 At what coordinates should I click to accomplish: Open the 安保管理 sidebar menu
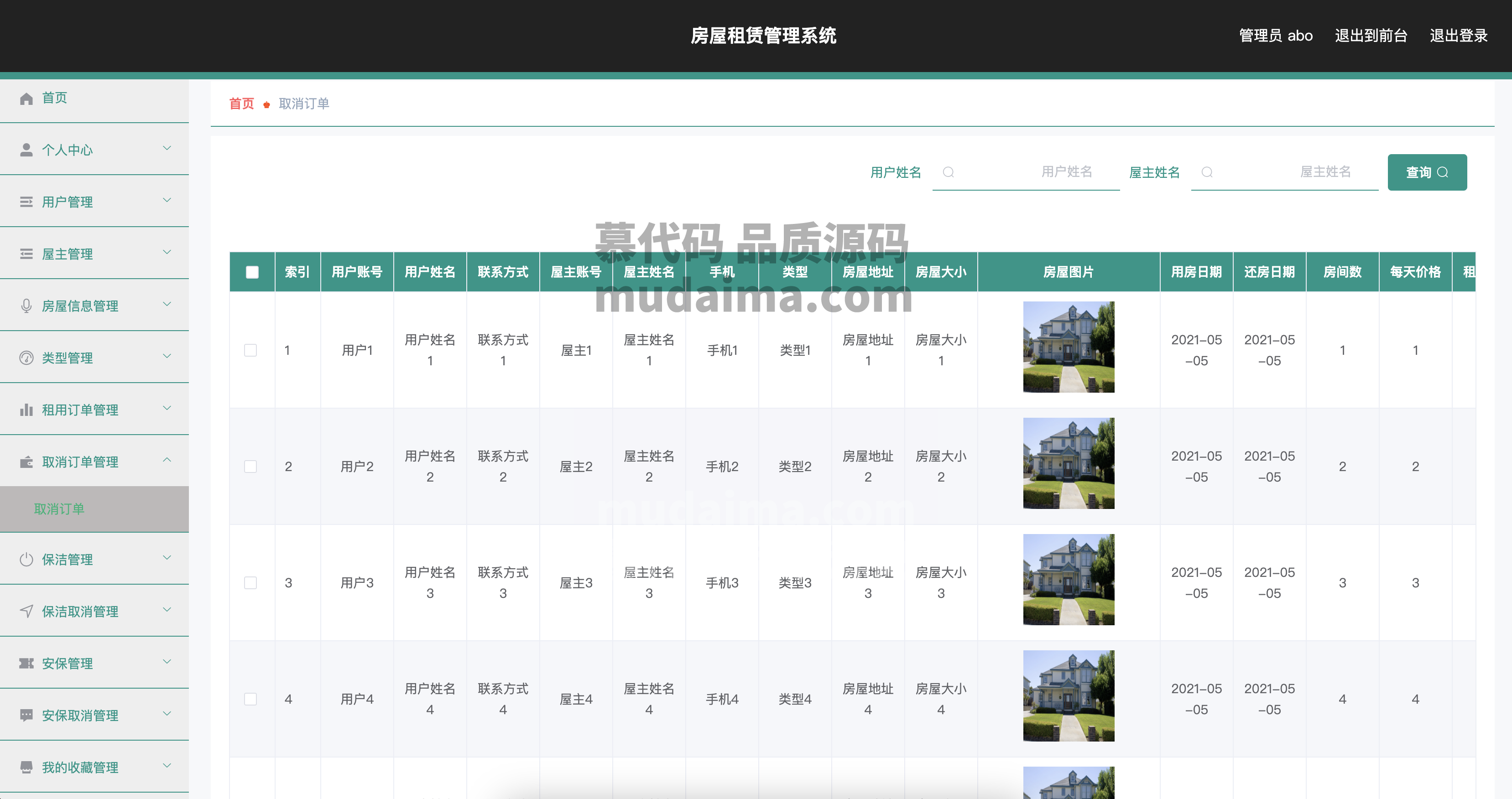[x=94, y=663]
